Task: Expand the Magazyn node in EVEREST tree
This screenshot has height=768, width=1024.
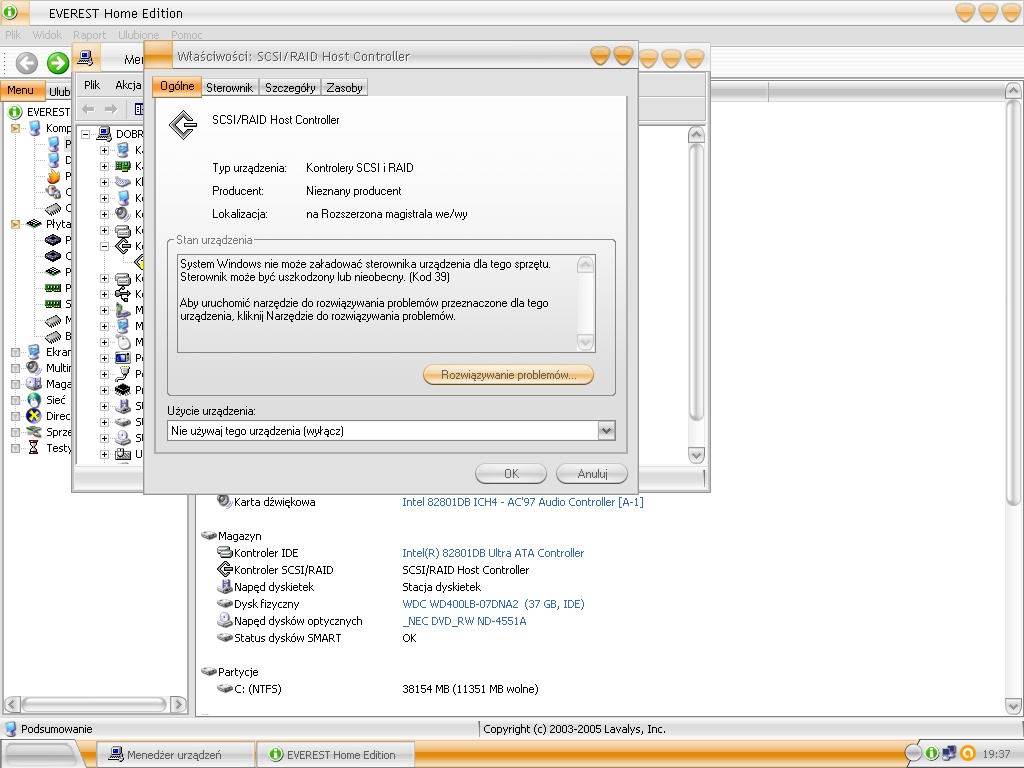Action: coord(15,384)
